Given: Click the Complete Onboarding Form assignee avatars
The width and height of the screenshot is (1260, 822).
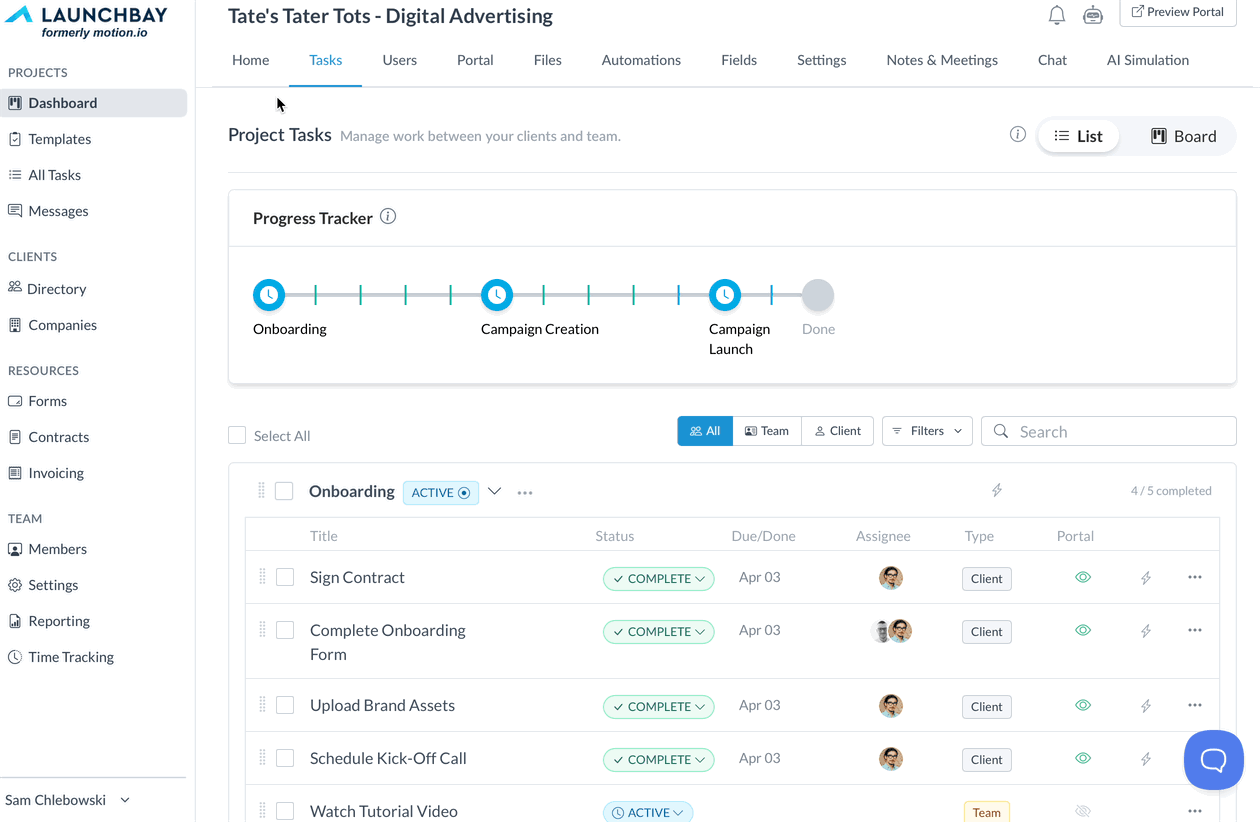Looking at the screenshot, I should pyautogui.click(x=891, y=631).
